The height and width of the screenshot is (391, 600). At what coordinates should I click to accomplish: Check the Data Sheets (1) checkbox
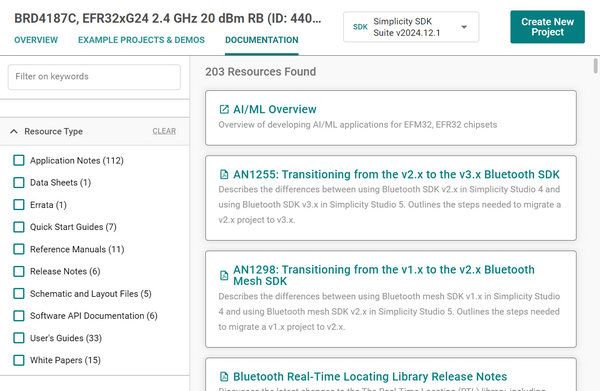[19, 182]
